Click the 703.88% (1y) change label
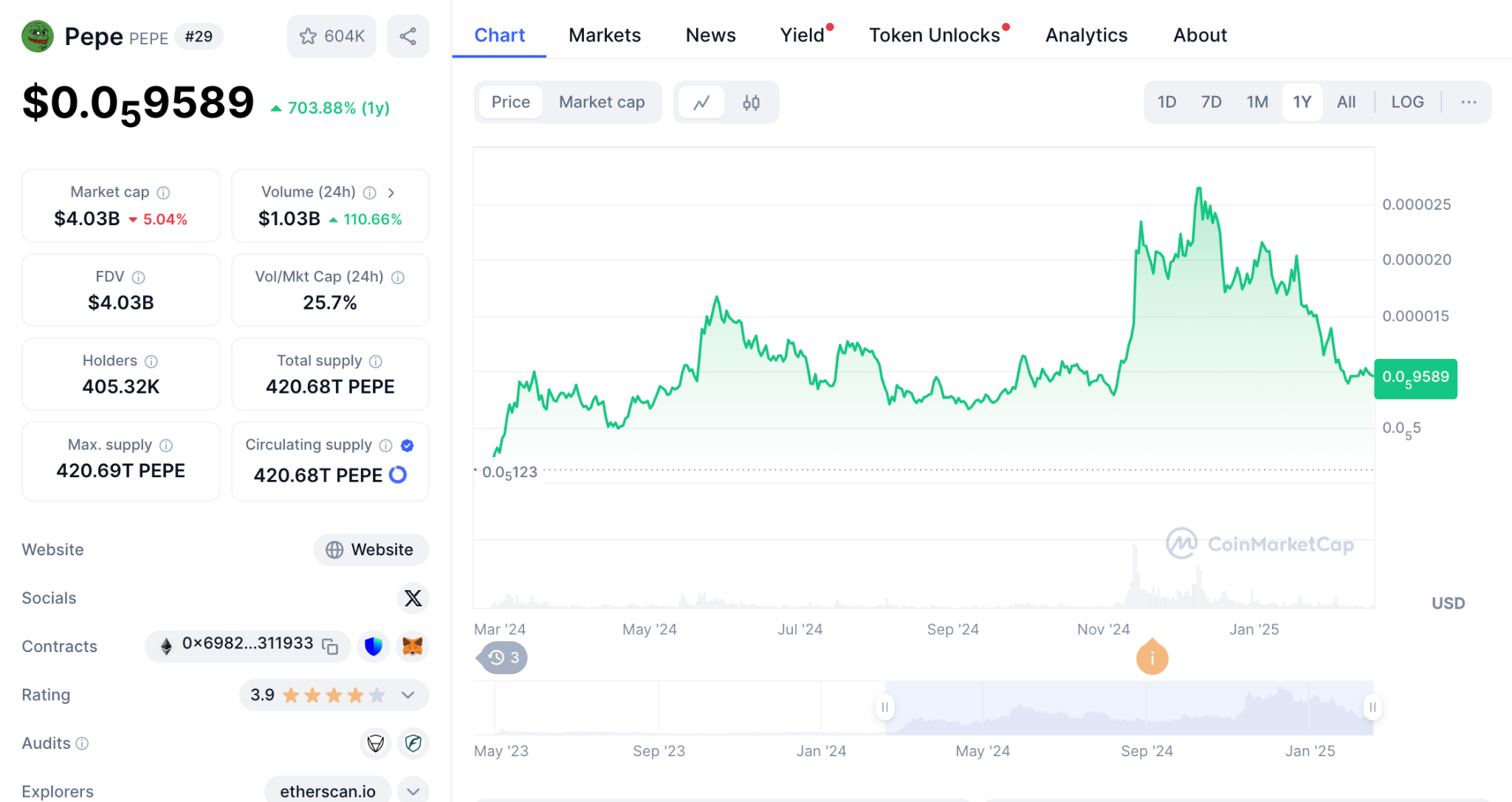Screen dimensions: 1512x802 coord(331,108)
